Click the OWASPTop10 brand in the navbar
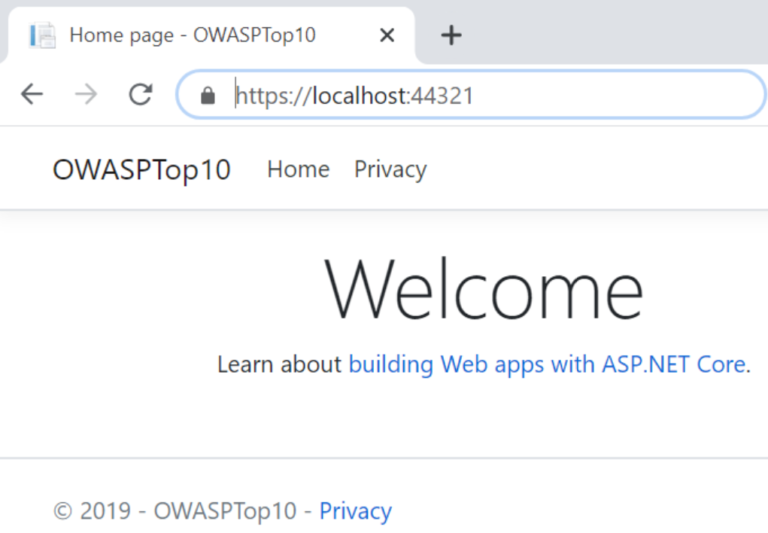 coord(141,170)
